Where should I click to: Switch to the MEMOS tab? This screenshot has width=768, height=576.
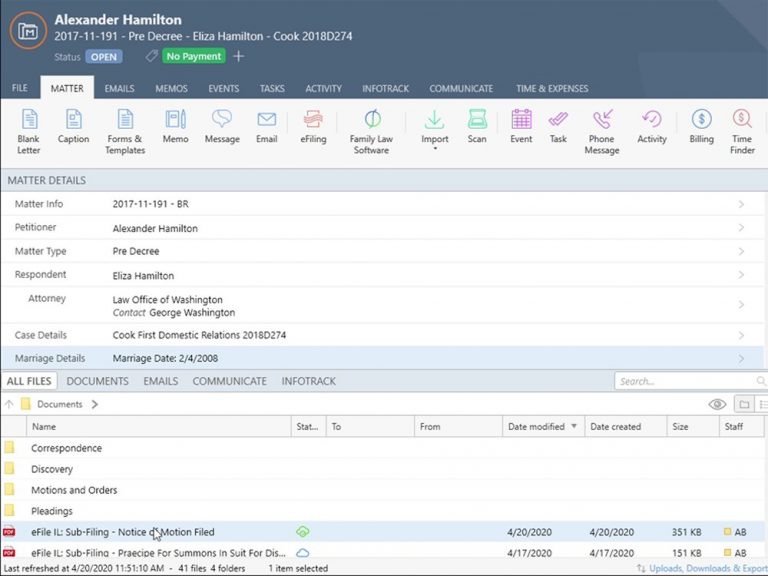point(171,89)
